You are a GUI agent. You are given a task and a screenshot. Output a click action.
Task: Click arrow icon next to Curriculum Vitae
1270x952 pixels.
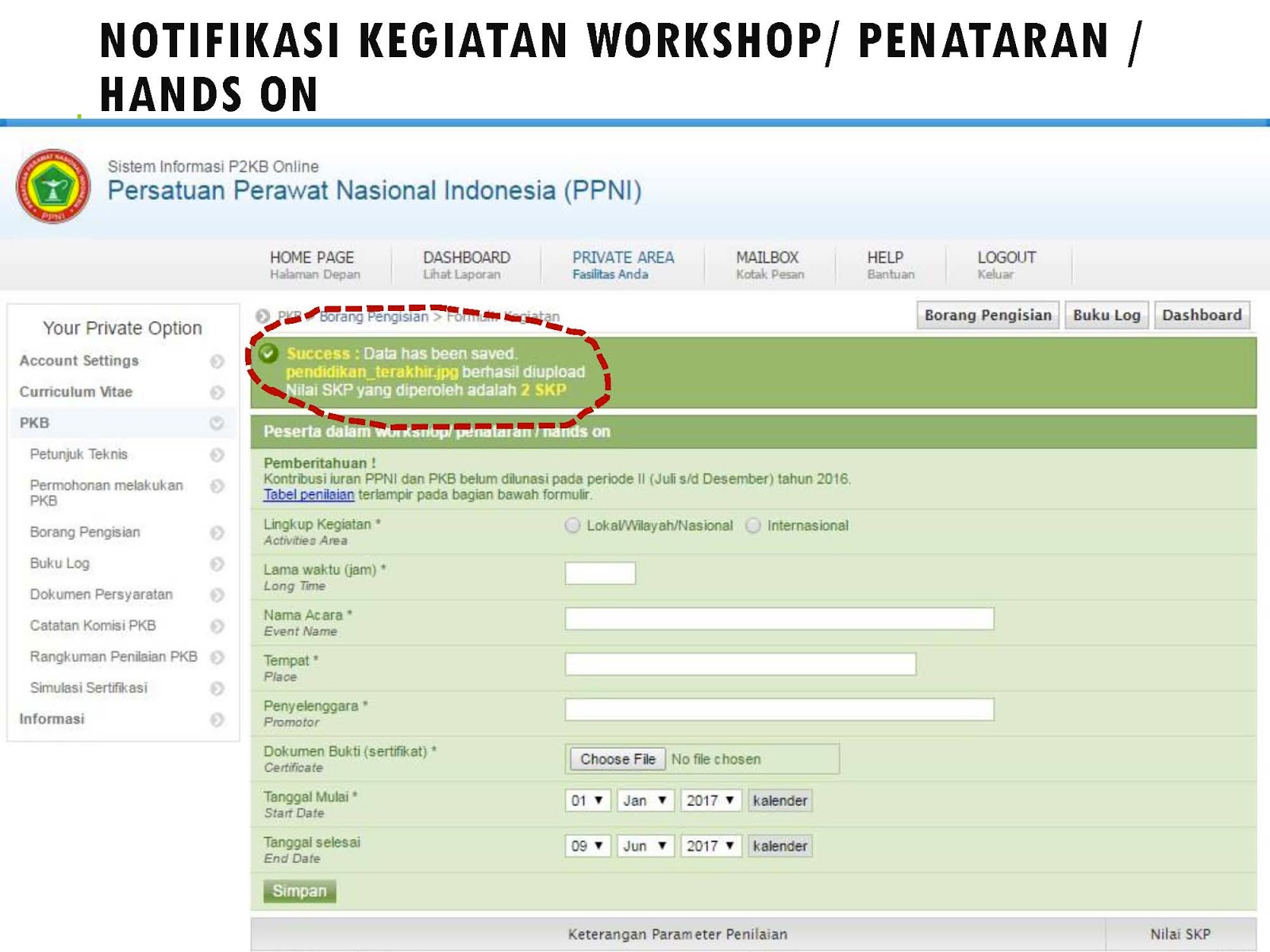(217, 393)
